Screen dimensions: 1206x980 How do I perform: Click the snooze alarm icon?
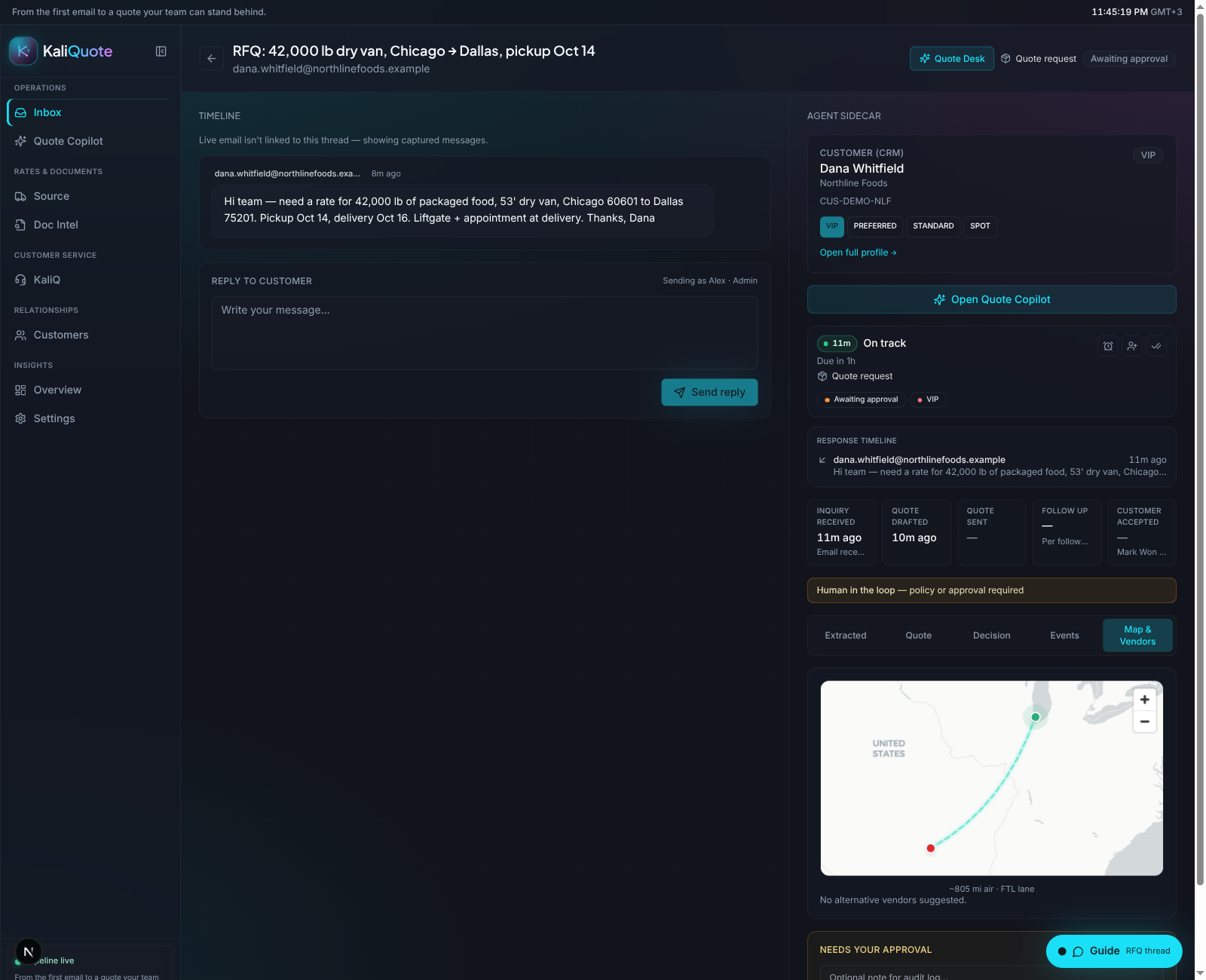[x=1108, y=346]
